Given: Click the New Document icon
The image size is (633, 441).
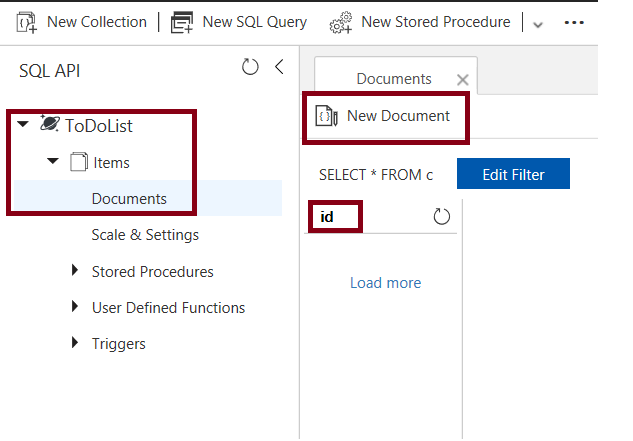Looking at the screenshot, I should tap(326, 116).
